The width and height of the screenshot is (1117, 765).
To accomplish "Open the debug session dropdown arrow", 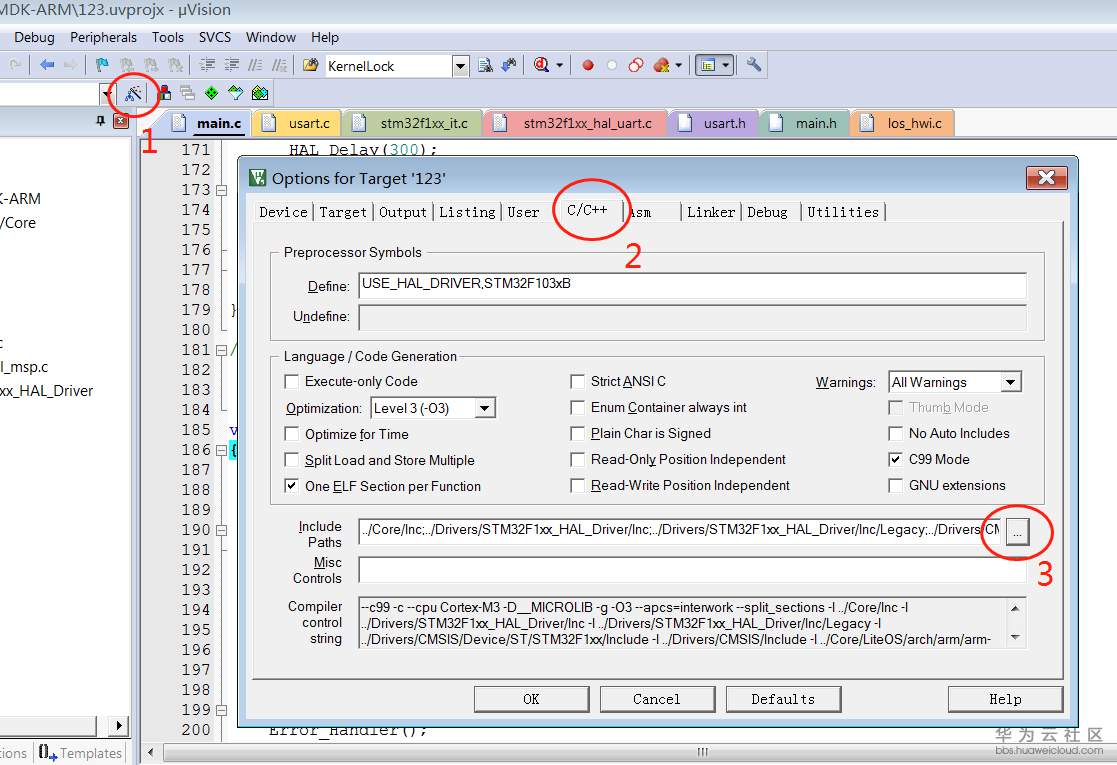I will click(560, 66).
